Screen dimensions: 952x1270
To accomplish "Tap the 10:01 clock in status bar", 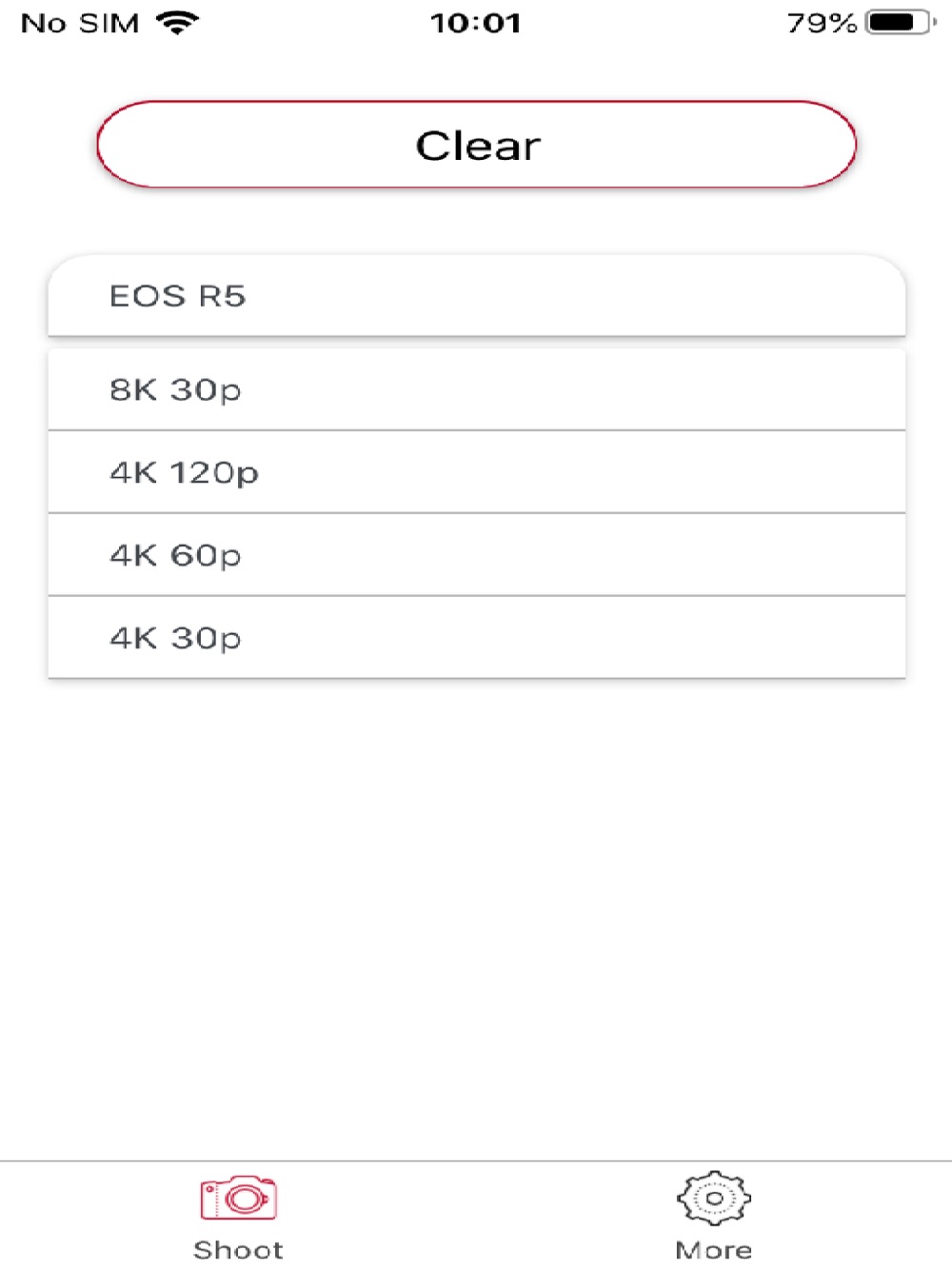I will click(475, 23).
